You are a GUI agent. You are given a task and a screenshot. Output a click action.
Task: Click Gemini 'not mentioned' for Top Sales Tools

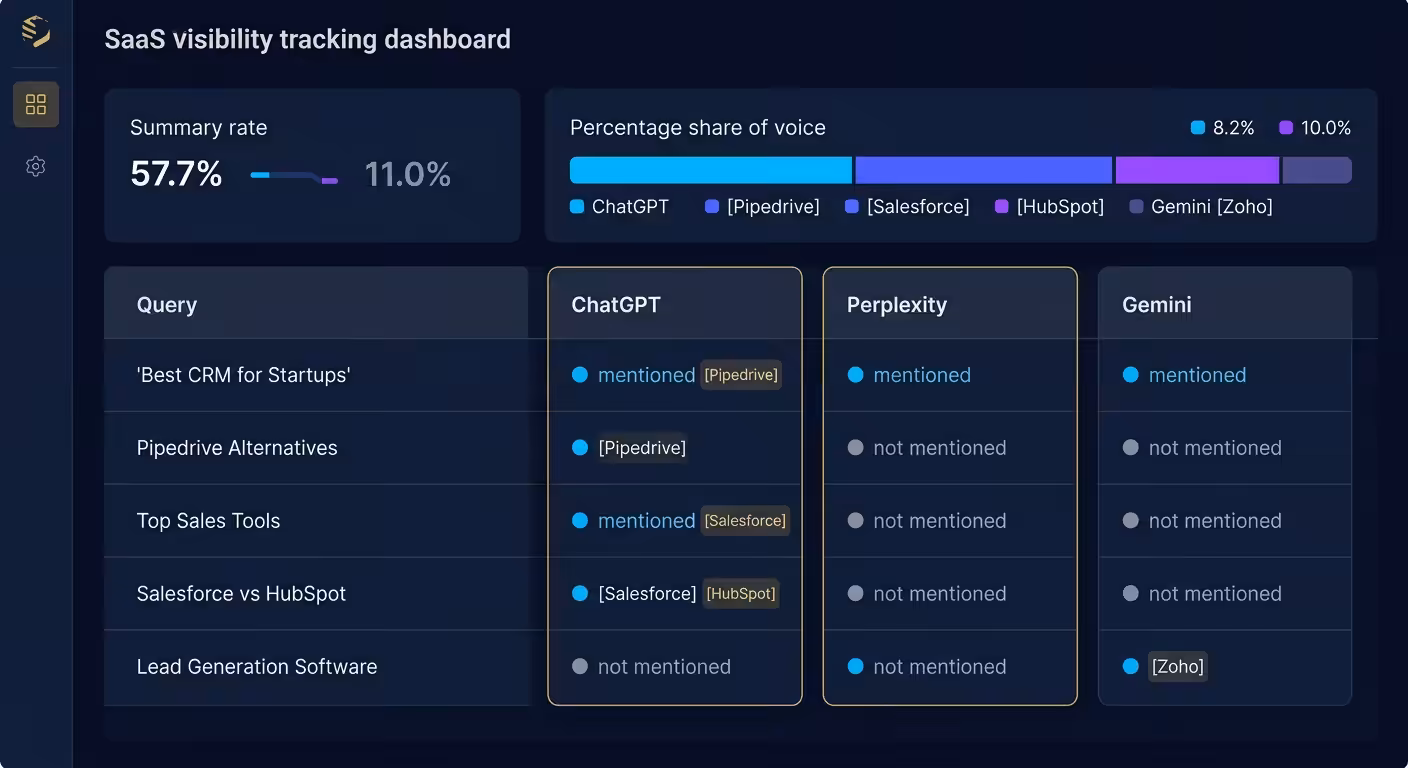tap(1215, 521)
